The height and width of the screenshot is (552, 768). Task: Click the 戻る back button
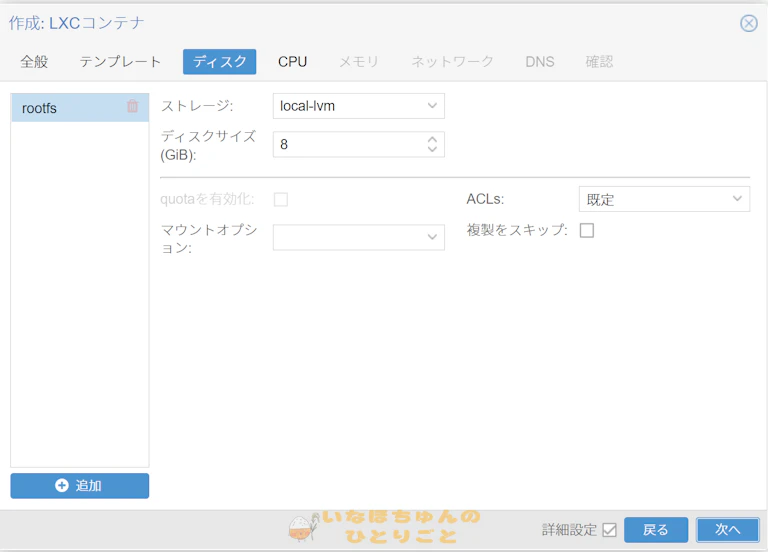[x=656, y=530]
